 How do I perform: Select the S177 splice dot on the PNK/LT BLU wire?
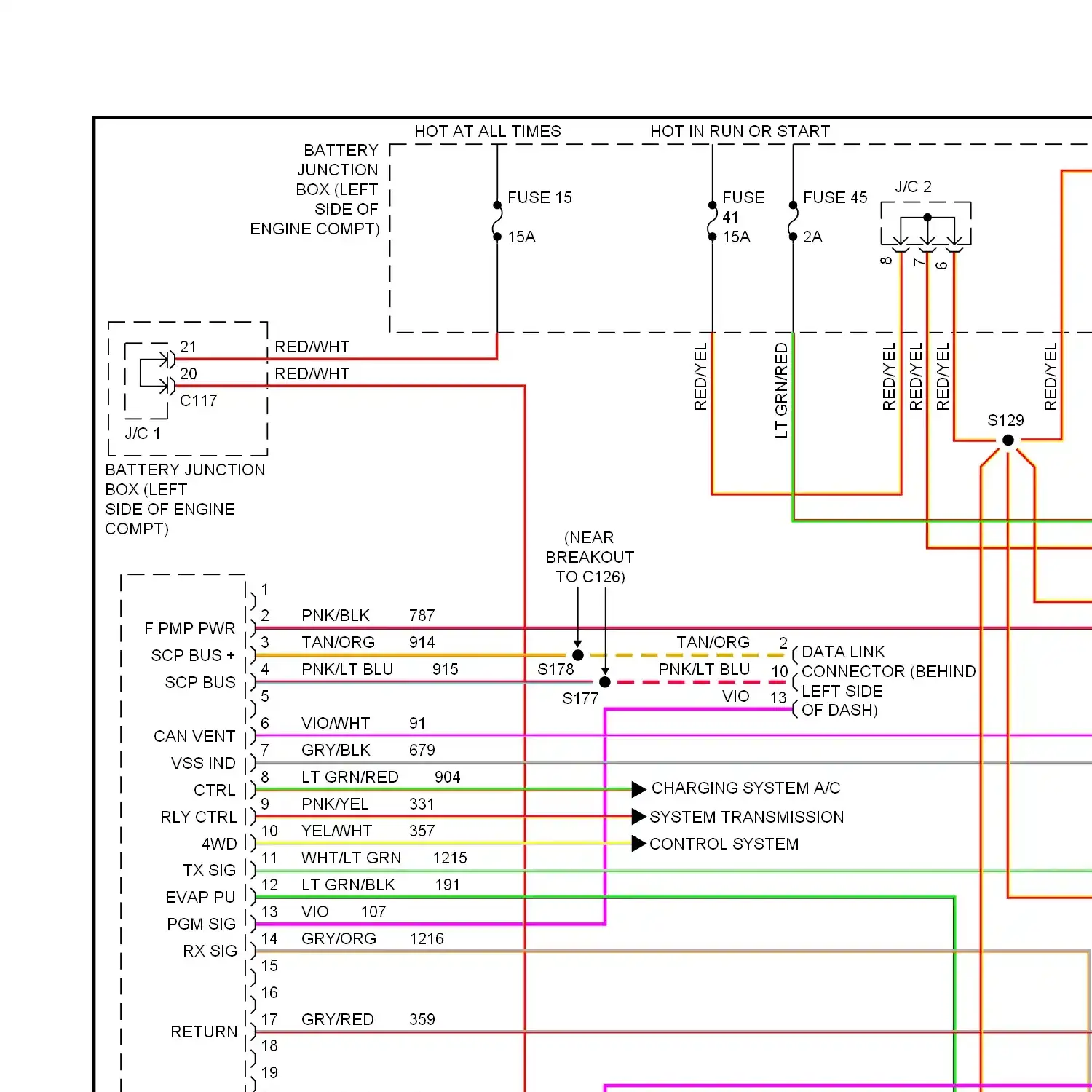click(x=605, y=682)
